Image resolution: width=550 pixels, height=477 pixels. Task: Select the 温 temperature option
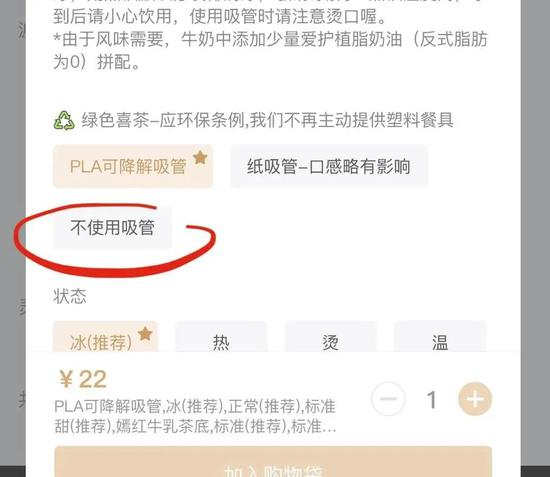point(440,337)
